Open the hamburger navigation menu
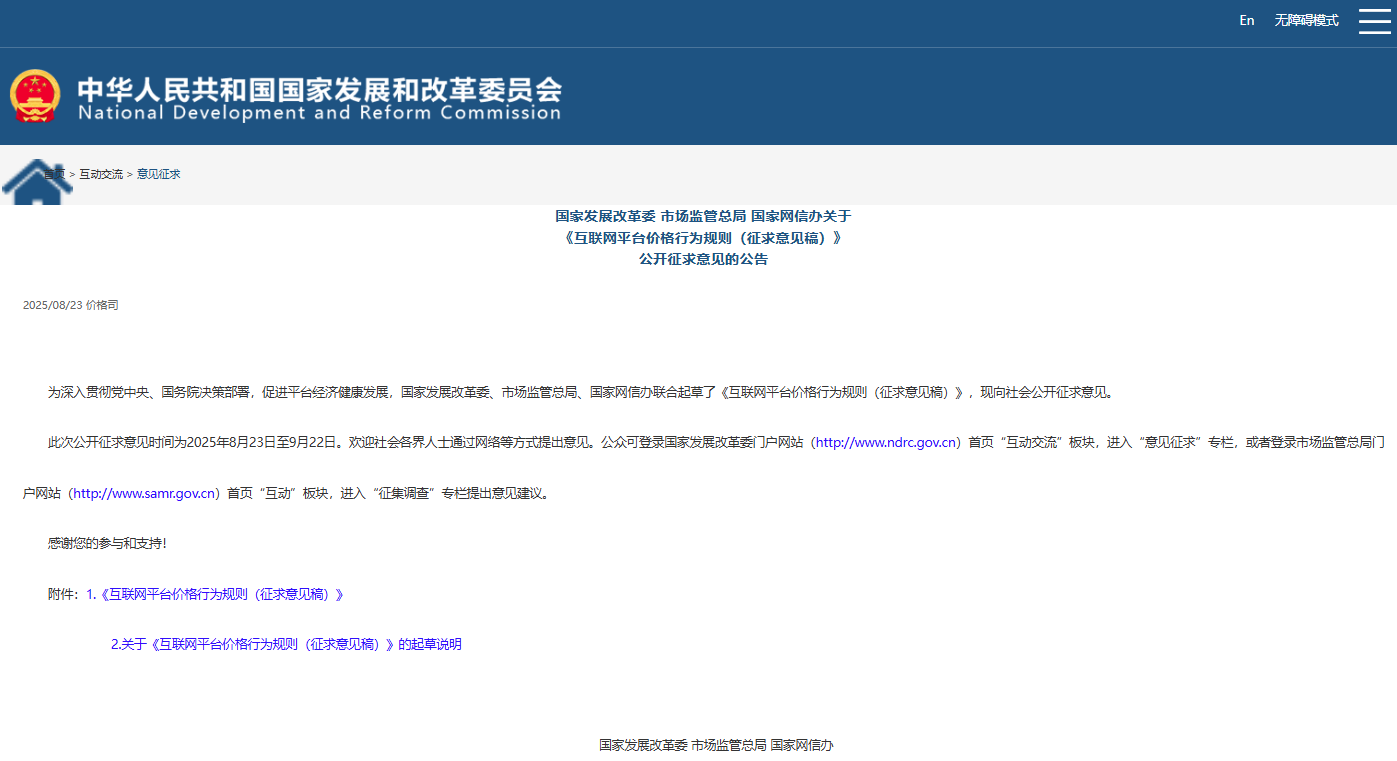The height and width of the screenshot is (761, 1397). (1374, 20)
